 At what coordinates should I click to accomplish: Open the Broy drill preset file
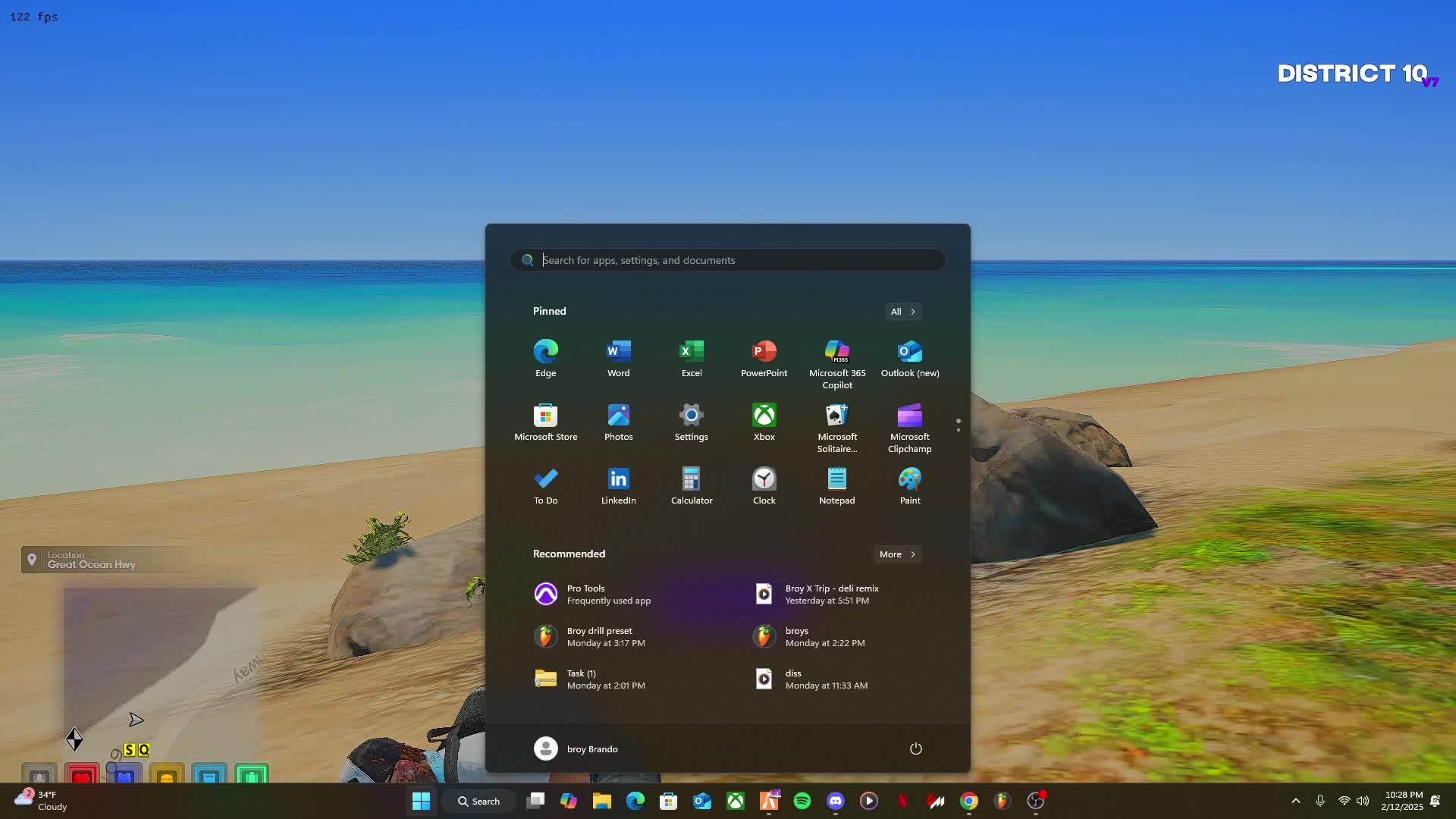[618, 637]
